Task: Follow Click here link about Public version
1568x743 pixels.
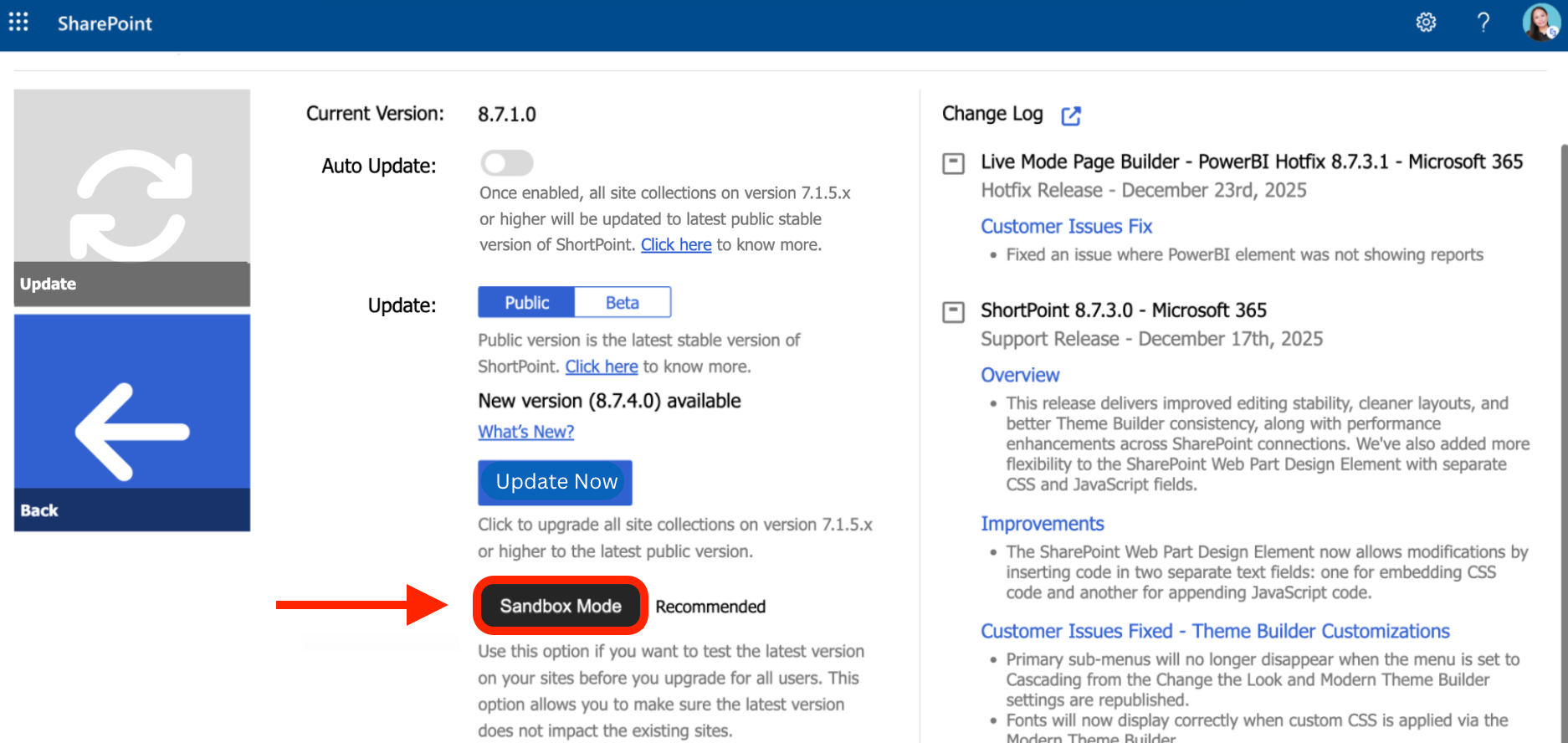Action: [602, 366]
